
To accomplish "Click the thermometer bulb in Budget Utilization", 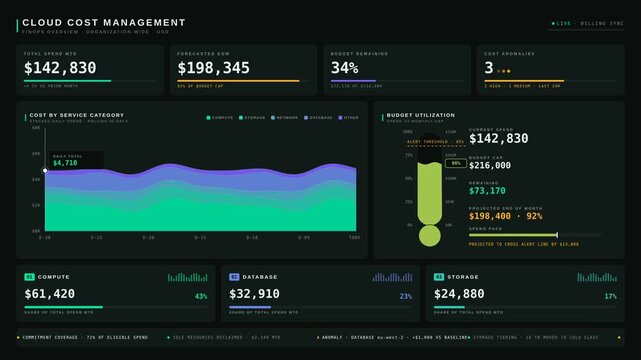I will [430, 236].
